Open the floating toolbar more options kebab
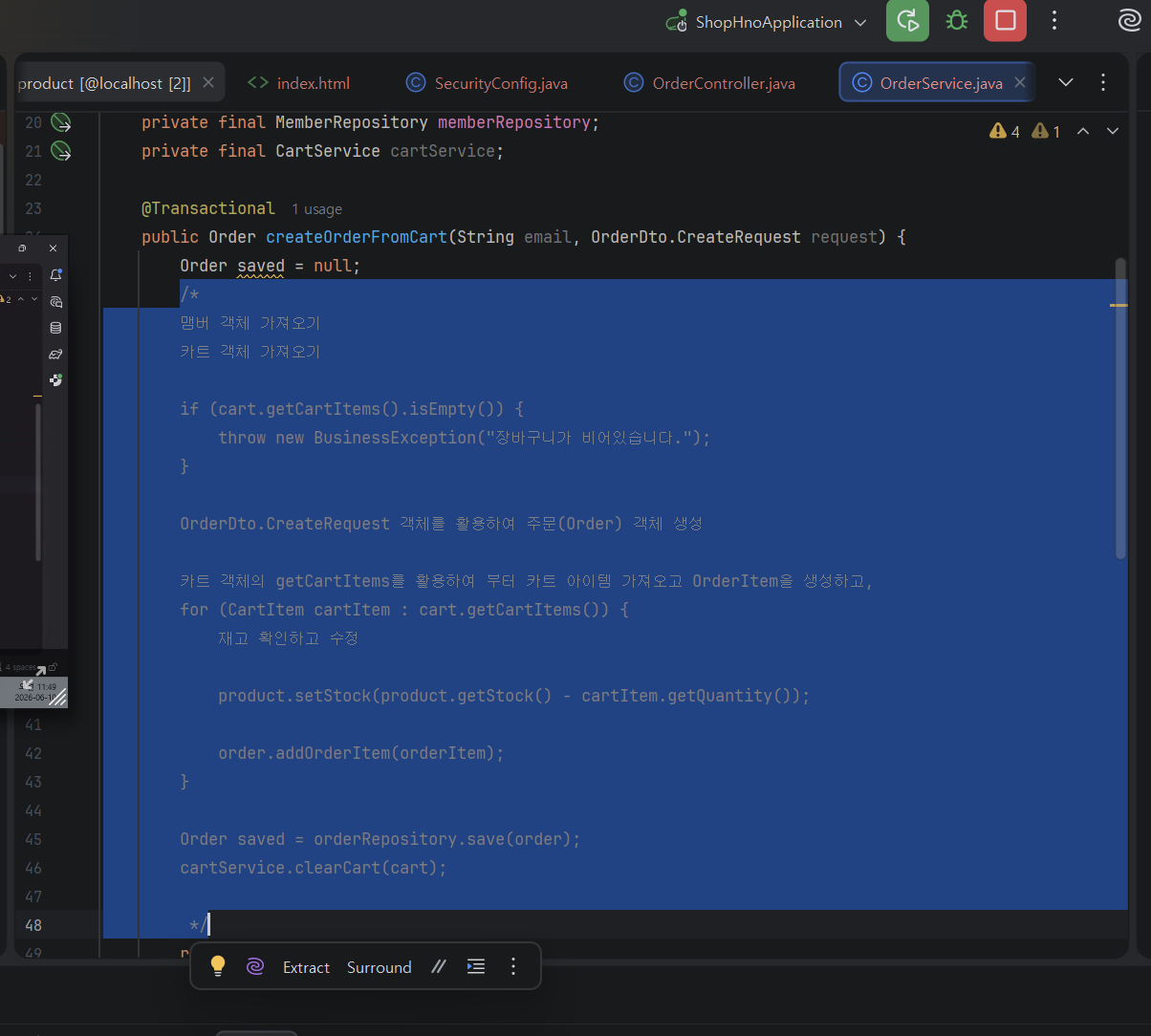Image resolution: width=1151 pixels, height=1036 pixels. (513, 966)
